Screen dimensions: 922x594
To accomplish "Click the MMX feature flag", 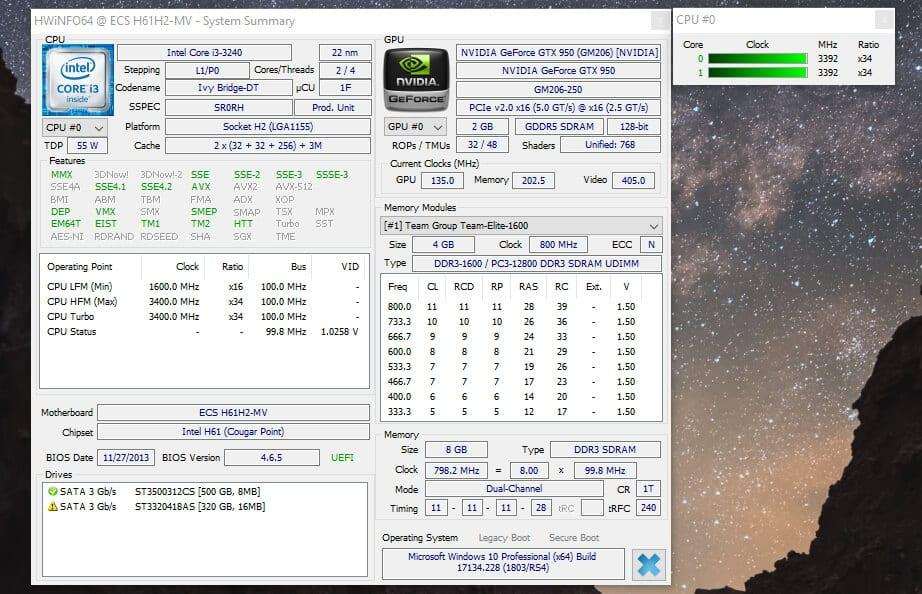I will pyautogui.click(x=62, y=175).
